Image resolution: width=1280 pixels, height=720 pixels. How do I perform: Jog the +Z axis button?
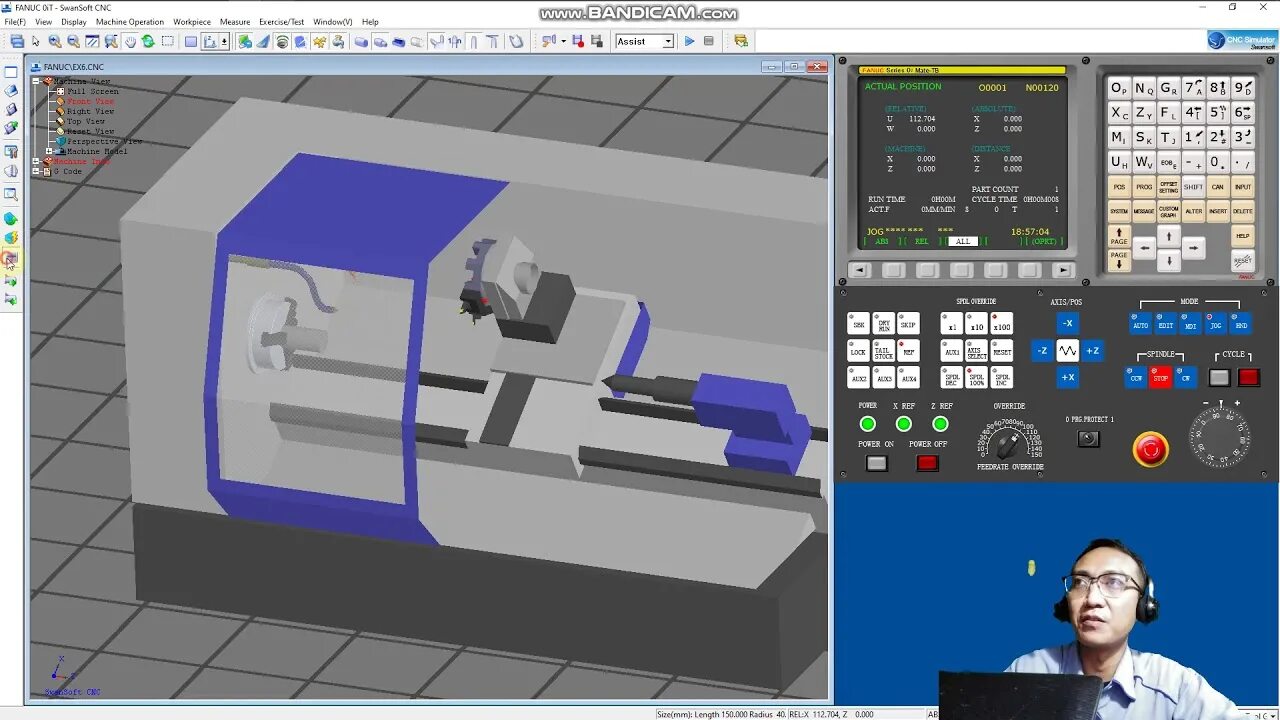[1092, 351]
